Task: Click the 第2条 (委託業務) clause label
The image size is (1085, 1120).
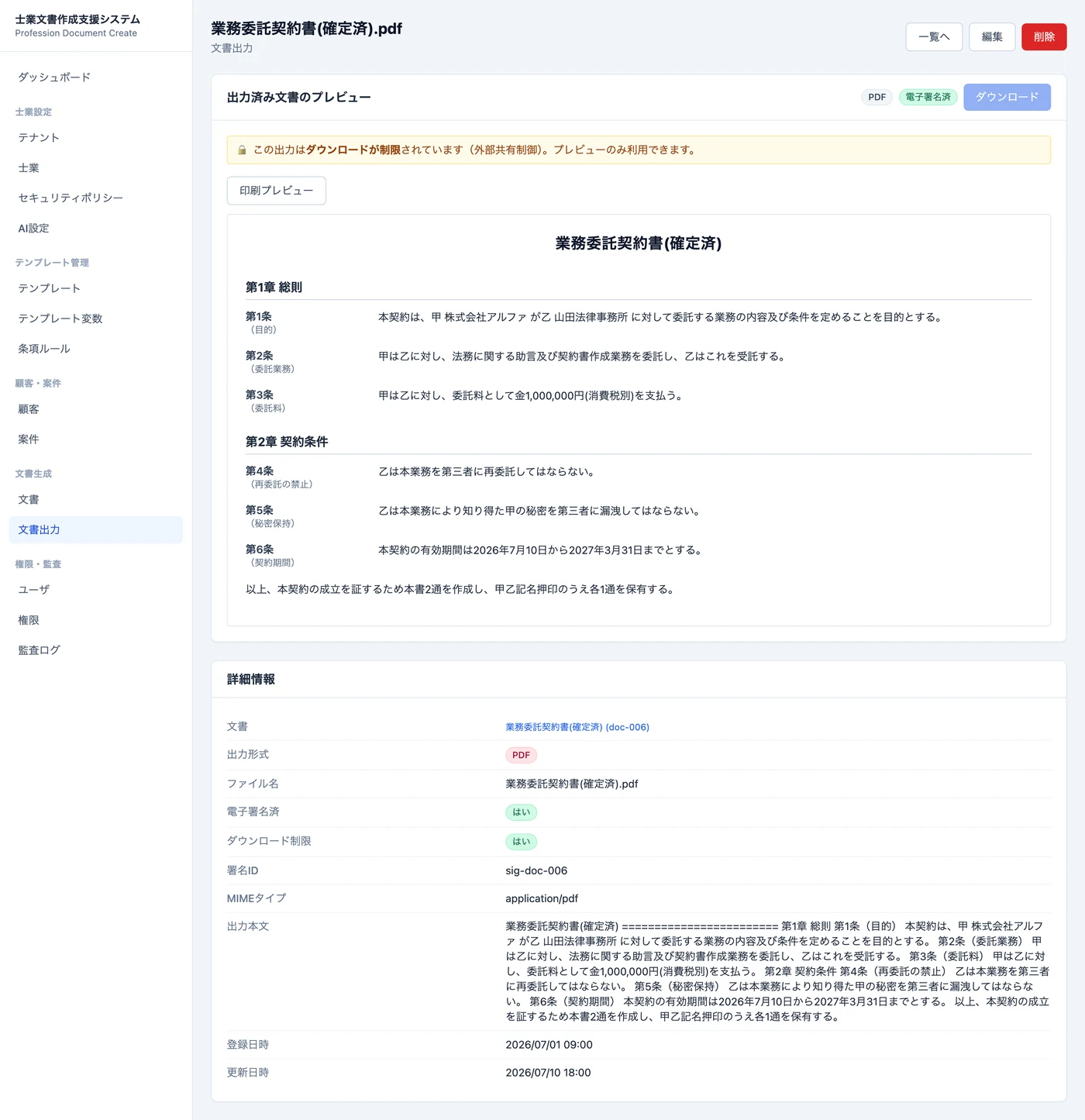Action: coord(270,362)
